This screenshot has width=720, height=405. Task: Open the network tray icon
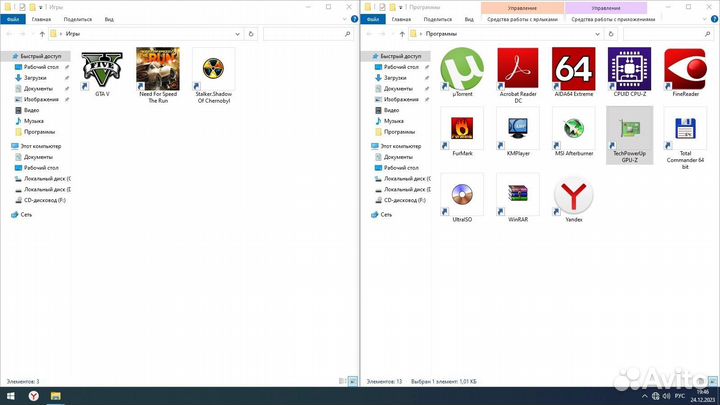(x=656, y=396)
